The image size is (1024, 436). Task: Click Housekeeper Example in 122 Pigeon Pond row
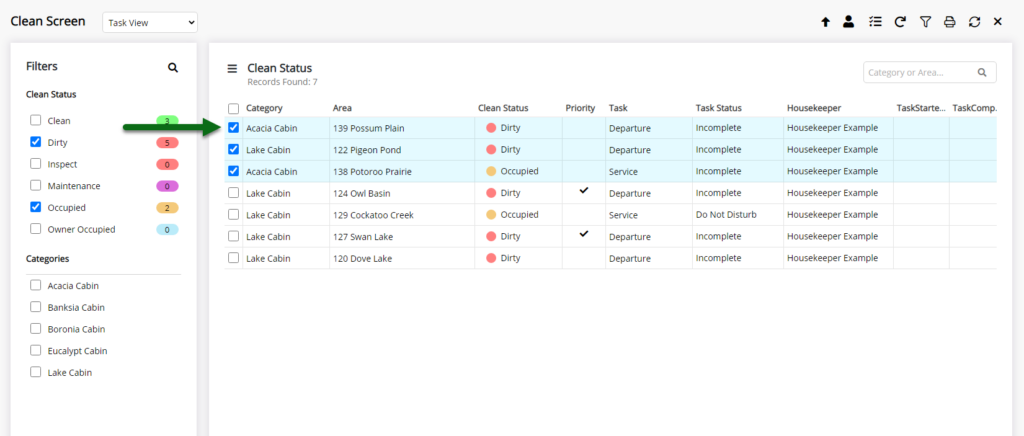pyautogui.click(x=833, y=149)
